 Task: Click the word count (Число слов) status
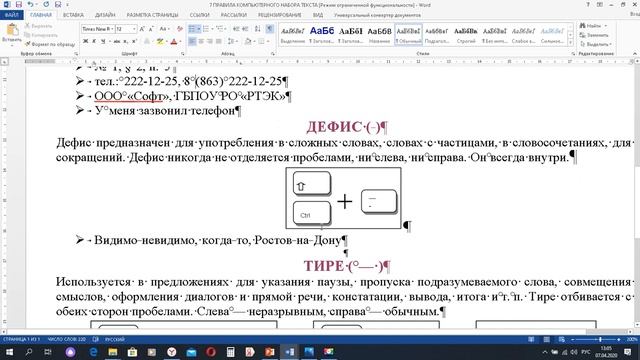(x=67, y=340)
